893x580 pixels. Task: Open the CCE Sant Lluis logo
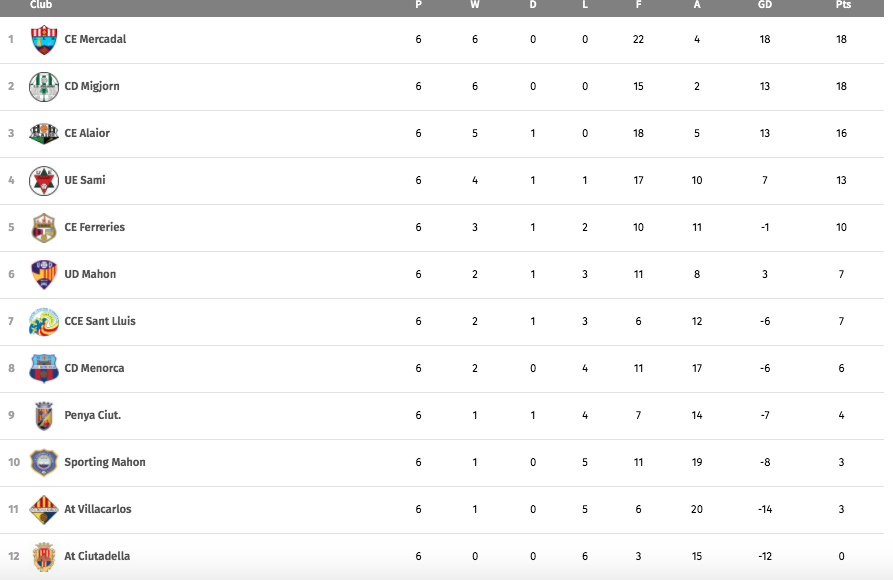(44, 321)
